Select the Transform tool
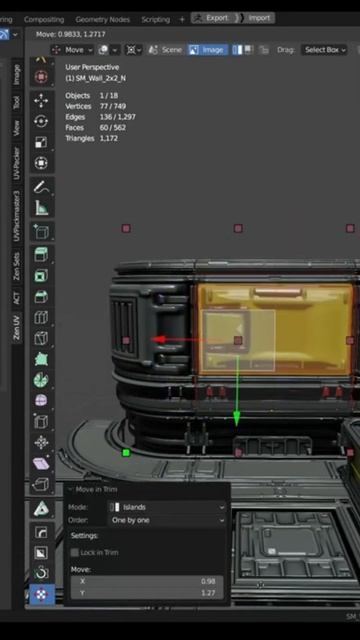The height and width of the screenshot is (640, 360). pos(41,163)
